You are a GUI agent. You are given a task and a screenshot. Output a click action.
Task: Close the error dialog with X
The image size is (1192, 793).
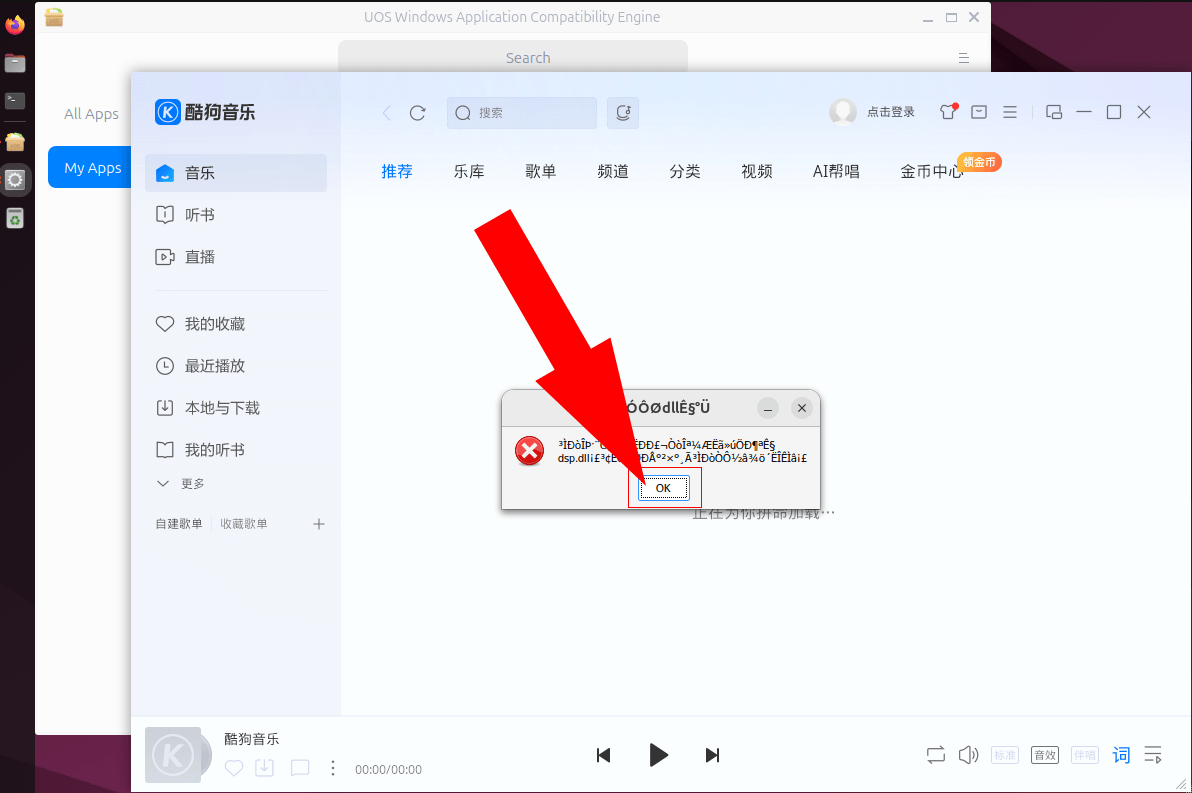[x=801, y=408]
